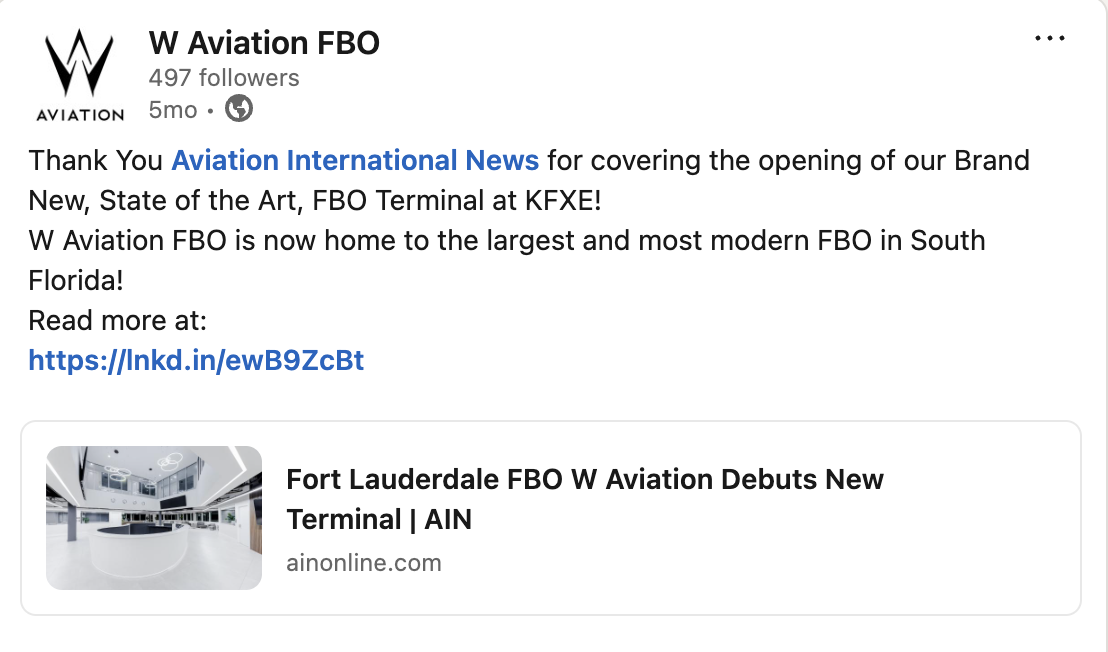Open the three-dot post options menu
Image resolution: width=1108 pixels, height=652 pixels.
point(1049,38)
